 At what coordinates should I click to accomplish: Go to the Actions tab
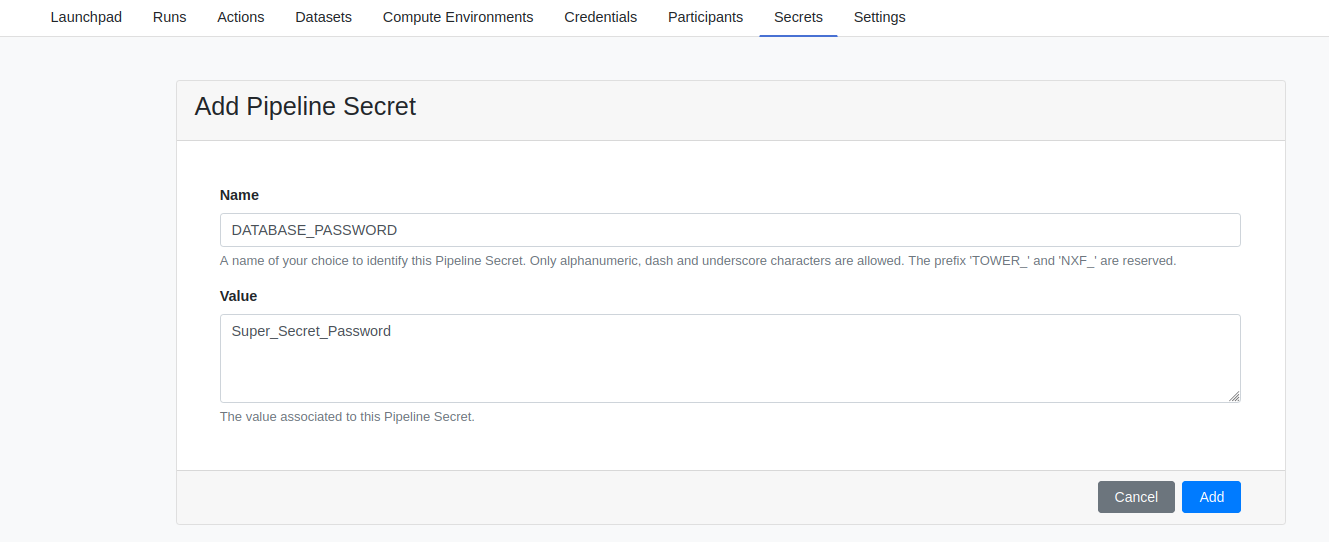click(241, 17)
